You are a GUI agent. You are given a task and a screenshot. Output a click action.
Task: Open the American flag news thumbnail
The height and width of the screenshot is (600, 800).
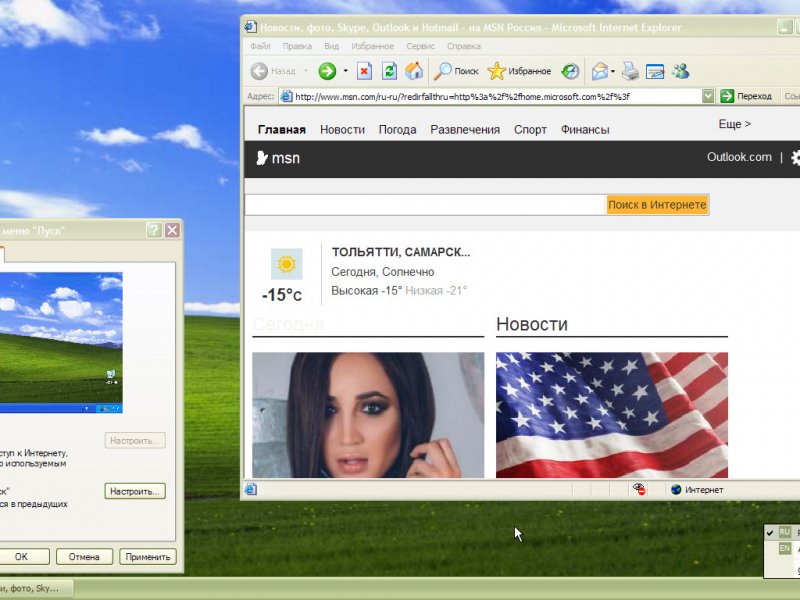(612, 415)
